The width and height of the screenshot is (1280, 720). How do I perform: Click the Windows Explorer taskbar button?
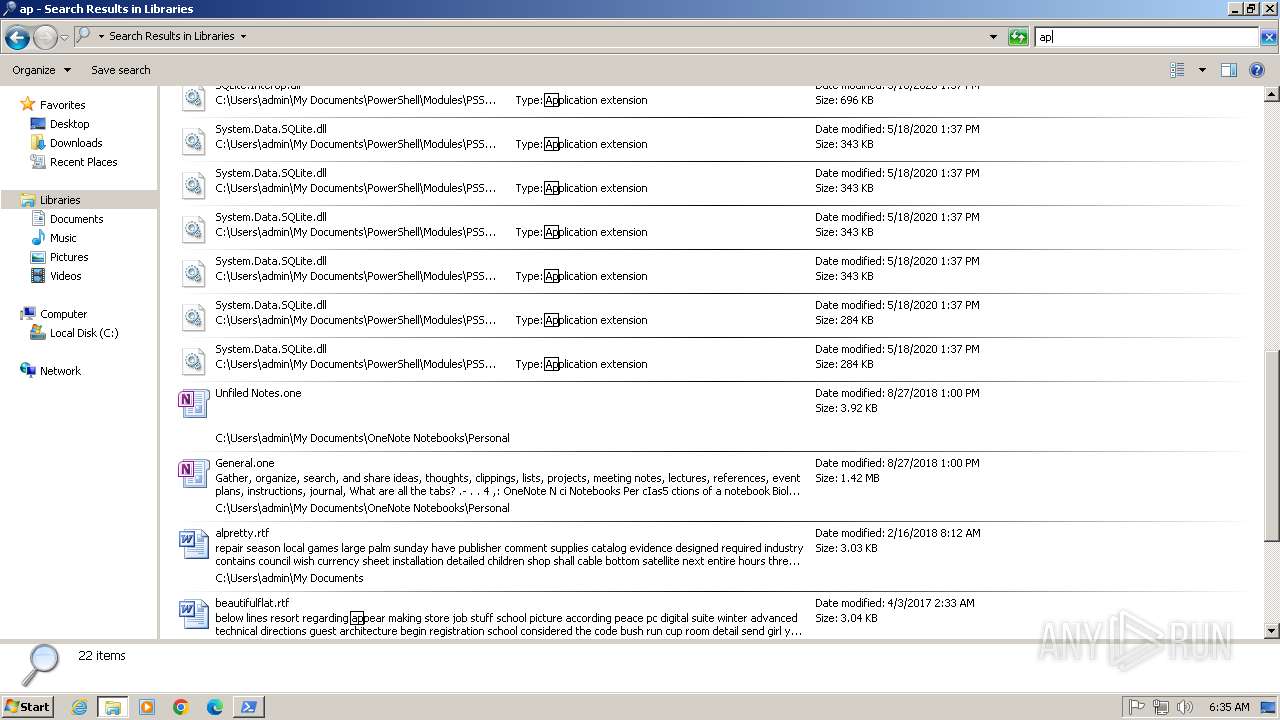(x=113, y=707)
